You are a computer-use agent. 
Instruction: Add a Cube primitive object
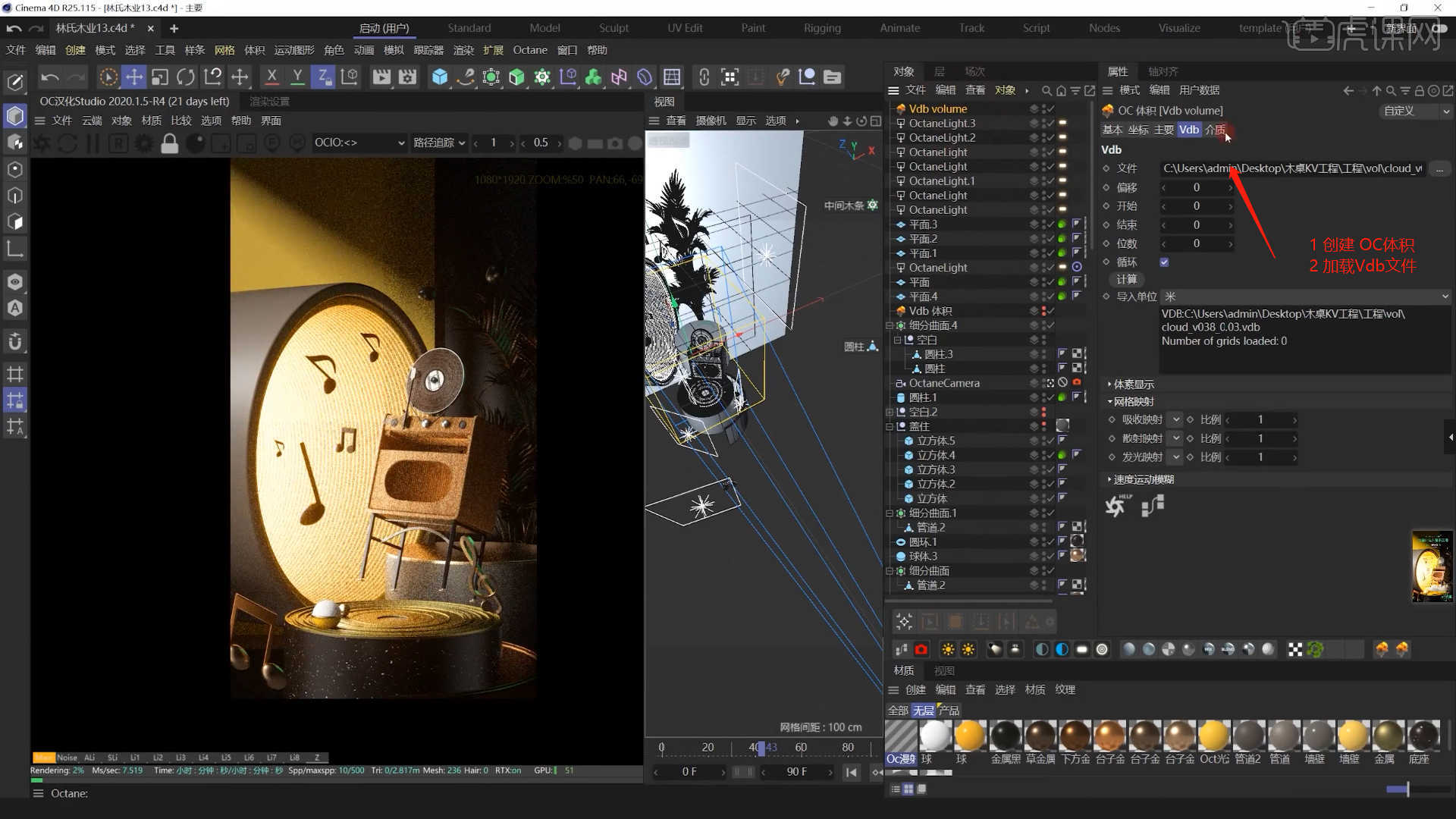tap(440, 77)
